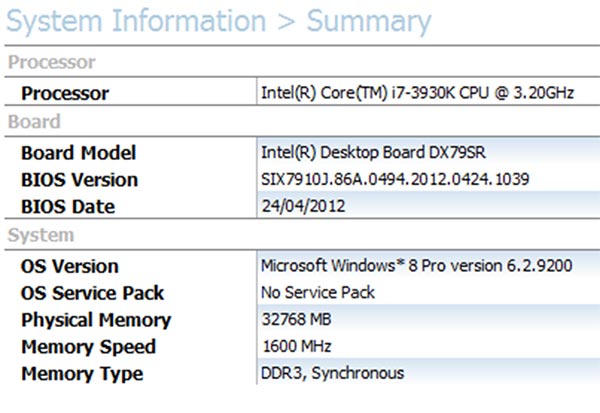Select the BIOS Date label
This screenshot has width=600, height=413.
(68, 207)
